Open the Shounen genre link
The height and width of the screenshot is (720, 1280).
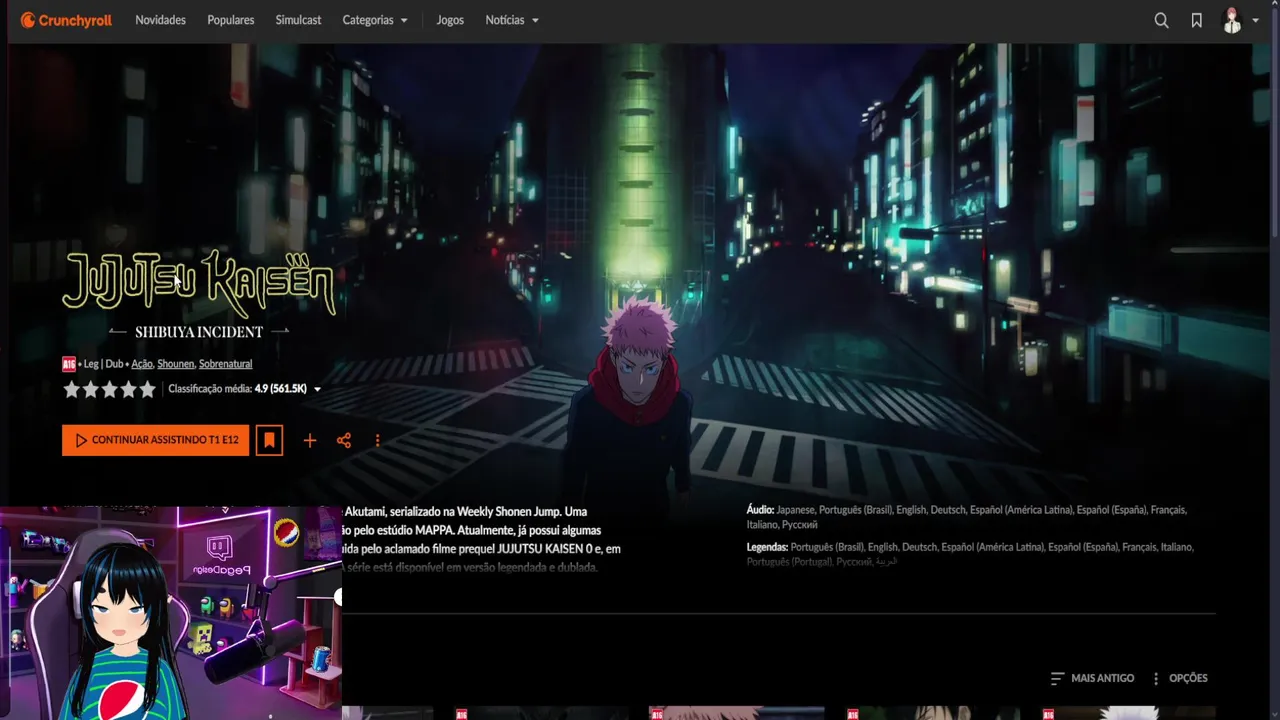pos(175,364)
